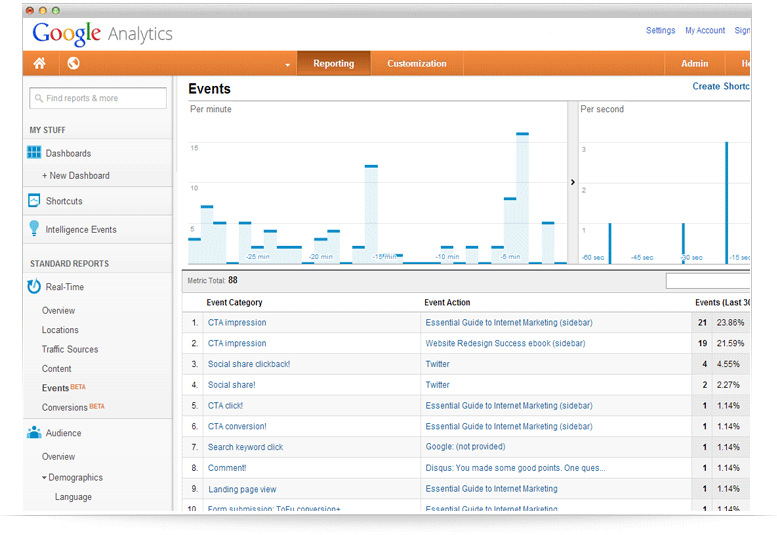
Task: Open Search keyword click category
Action: 245,447
